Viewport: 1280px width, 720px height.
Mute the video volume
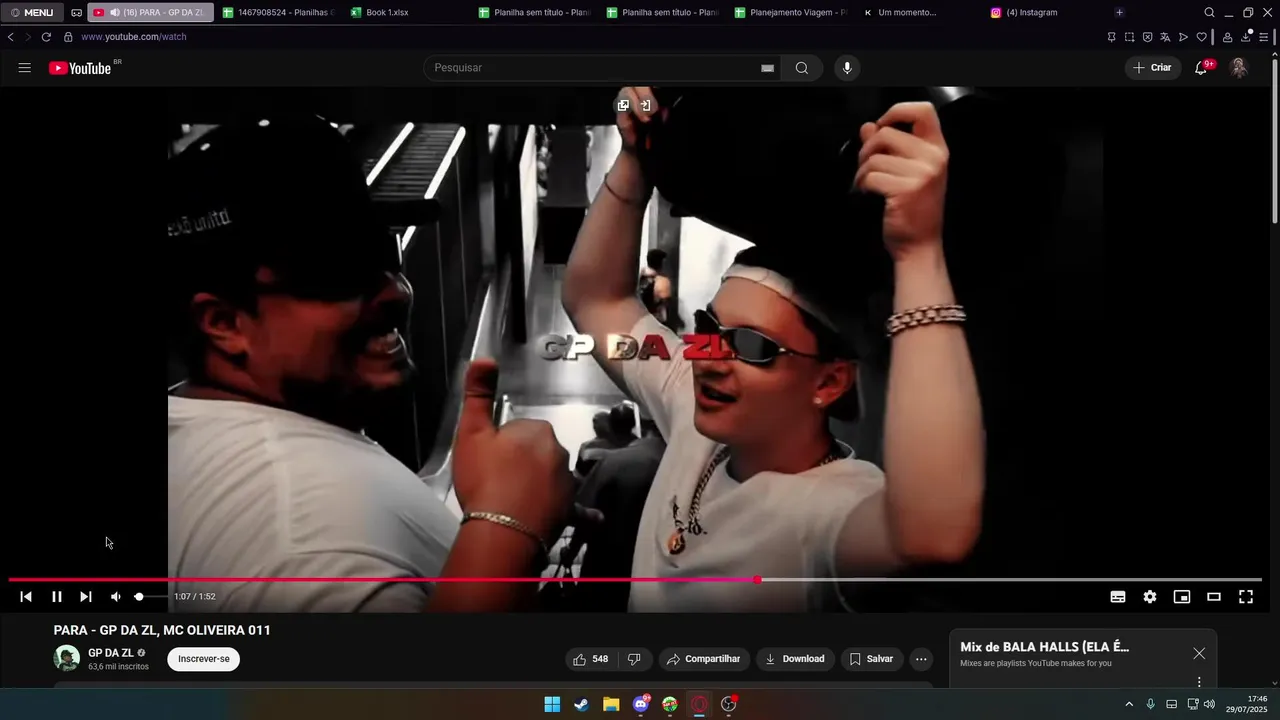(x=116, y=597)
